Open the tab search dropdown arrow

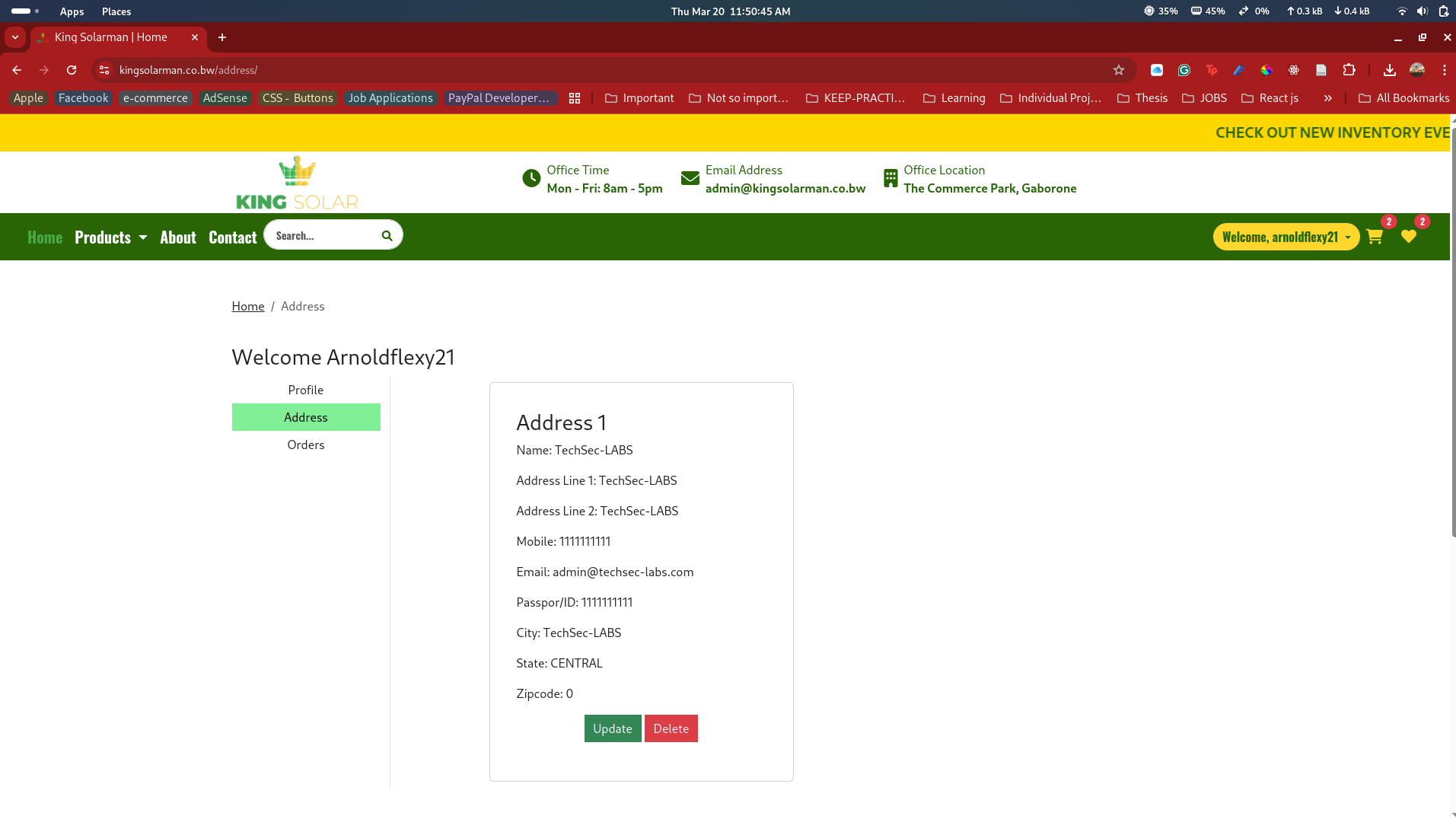click(15, 37)
